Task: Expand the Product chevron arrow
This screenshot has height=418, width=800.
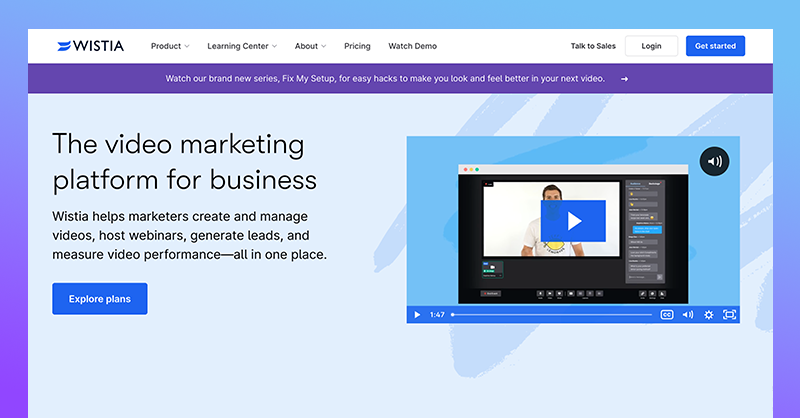Action: pyautogui.click(x=187, y=46)
